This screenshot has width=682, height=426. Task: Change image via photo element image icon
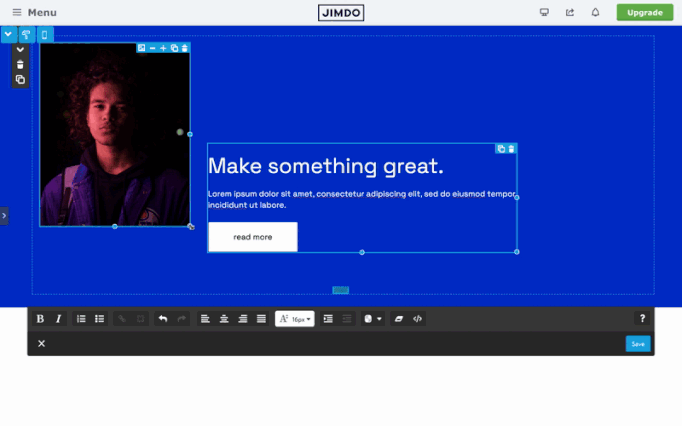[142, 48]
